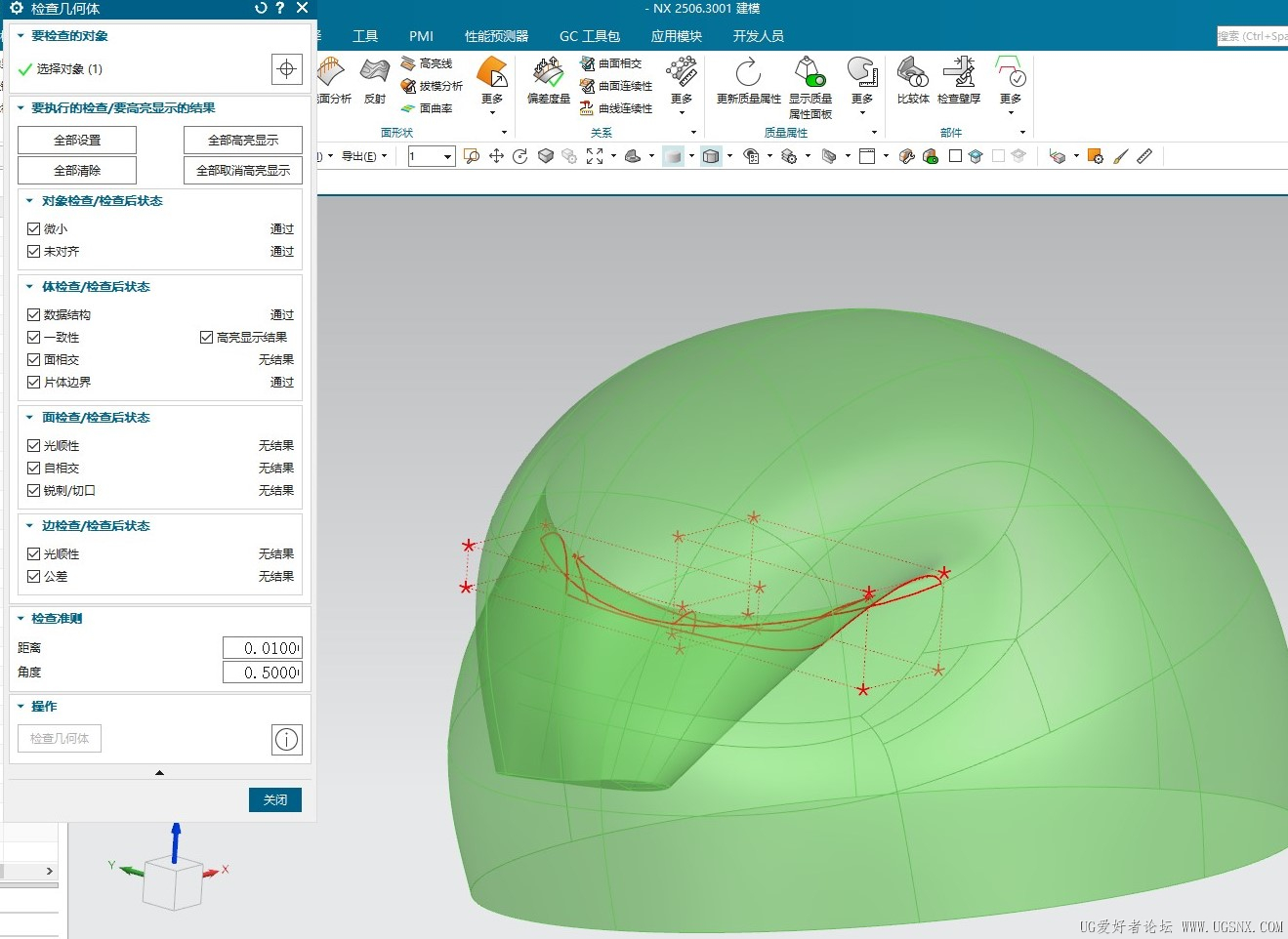Click the 关闭 button
The height and width of the screenshot is (939, 1288).
(275, 799)
